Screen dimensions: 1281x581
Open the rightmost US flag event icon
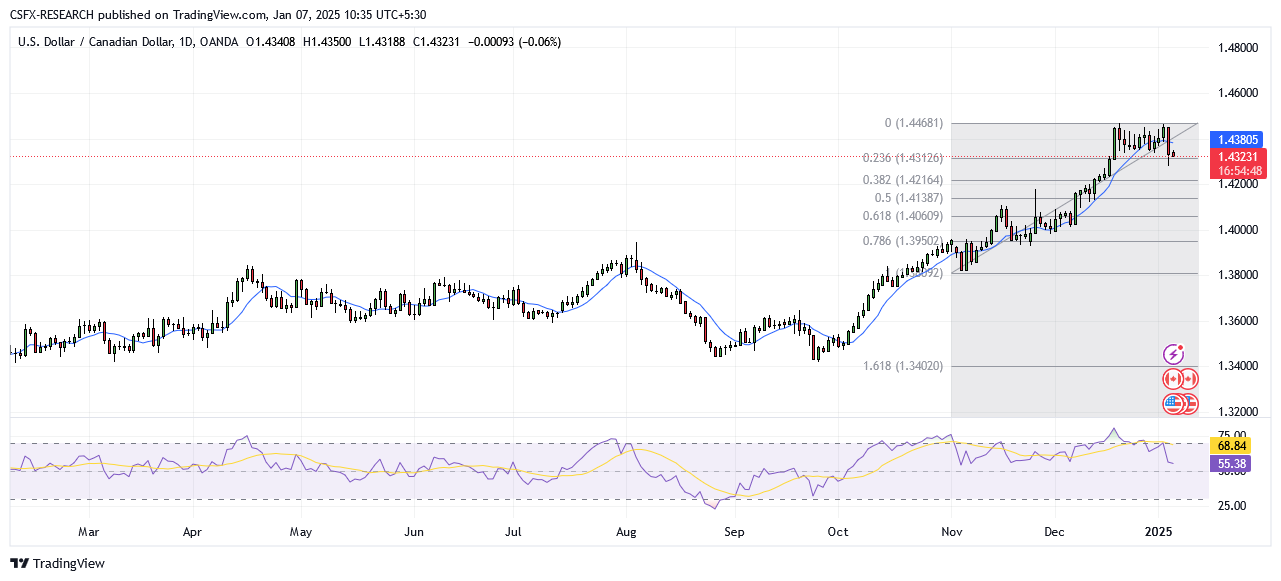click(x=1188, y=404)
